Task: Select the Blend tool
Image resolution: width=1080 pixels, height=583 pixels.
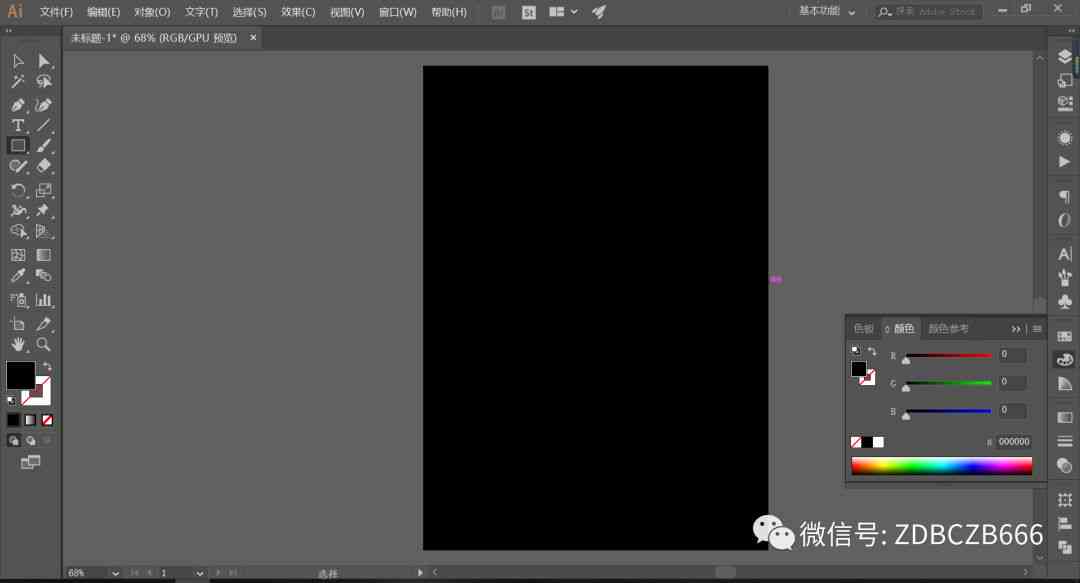Action: [43, 276]
